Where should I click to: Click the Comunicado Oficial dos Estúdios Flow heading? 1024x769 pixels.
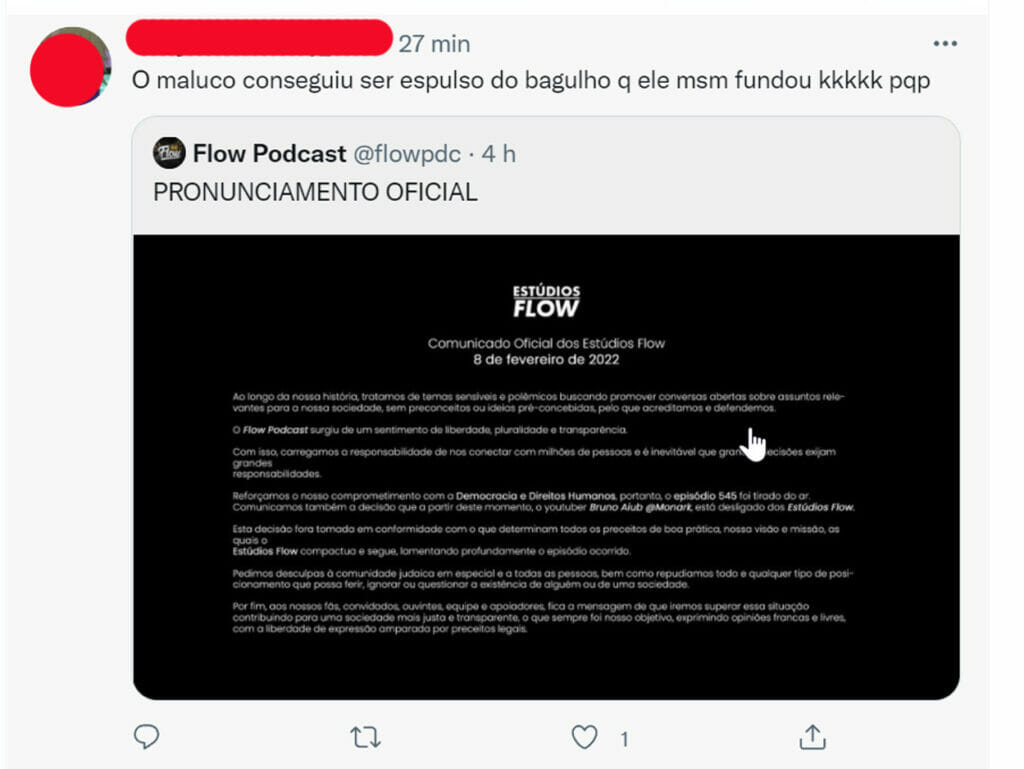[x=546, y=343]
